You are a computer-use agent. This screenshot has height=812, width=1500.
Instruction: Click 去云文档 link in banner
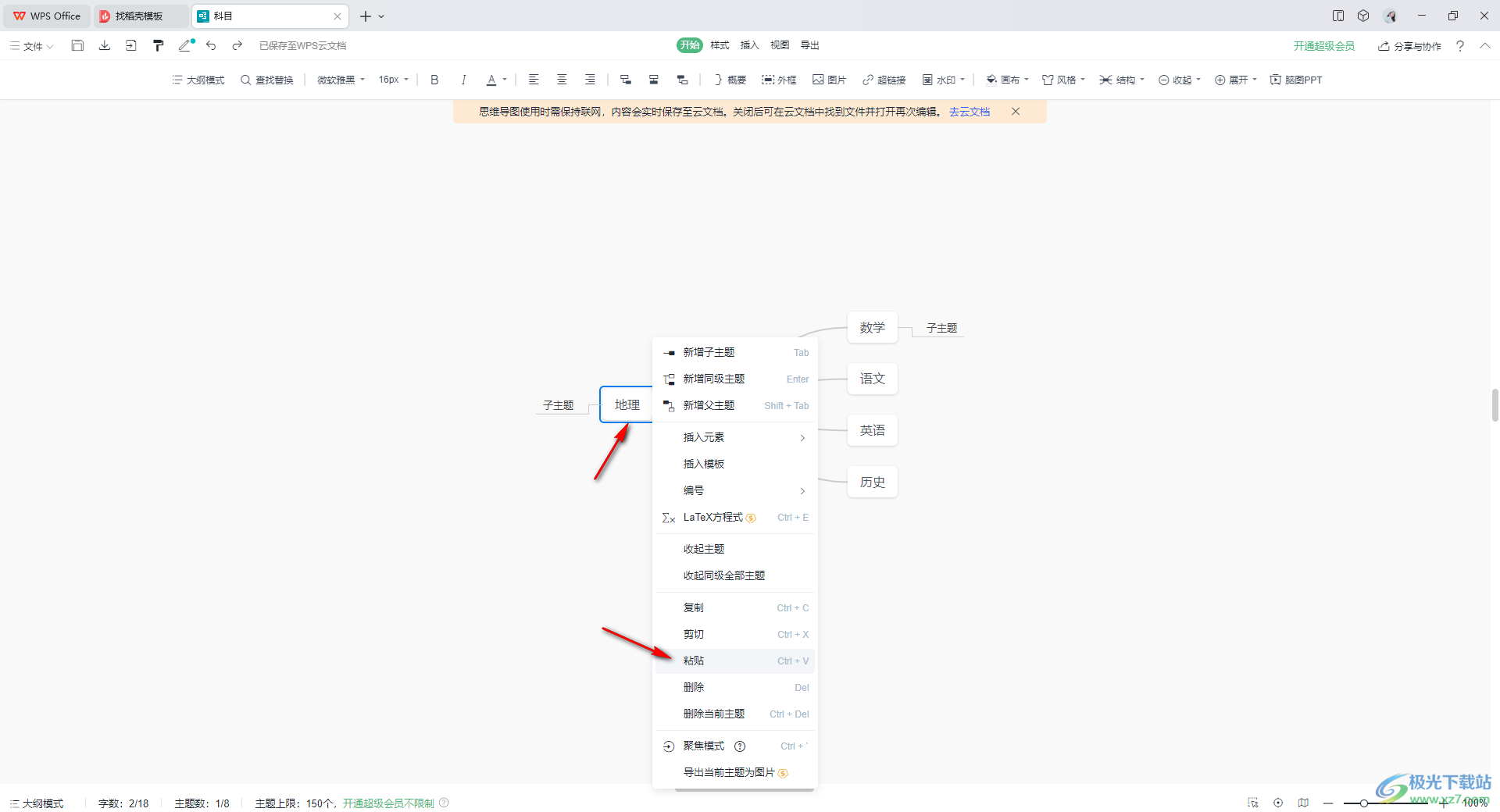(970, 112)
